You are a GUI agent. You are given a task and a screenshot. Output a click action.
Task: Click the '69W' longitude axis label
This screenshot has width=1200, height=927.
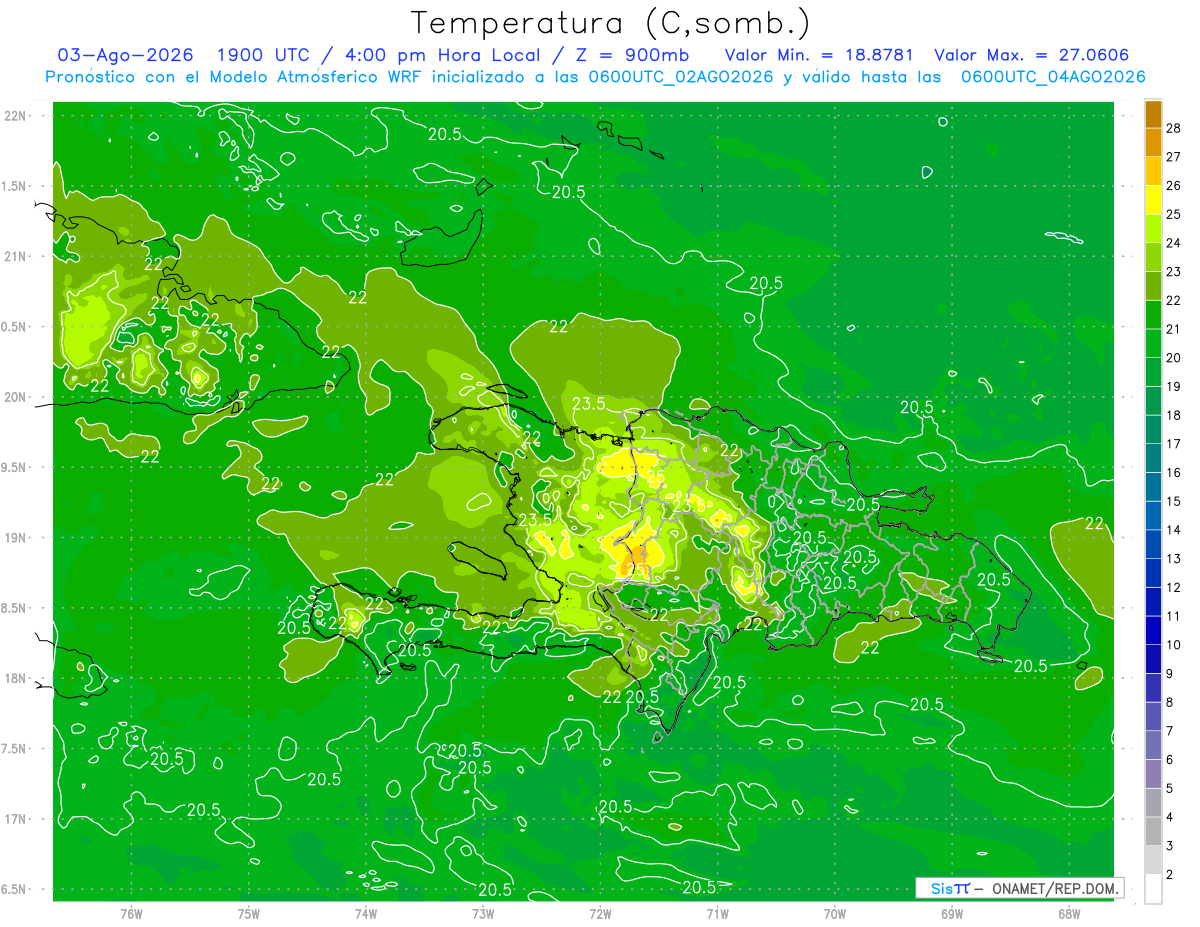click(x=952, y=914)
